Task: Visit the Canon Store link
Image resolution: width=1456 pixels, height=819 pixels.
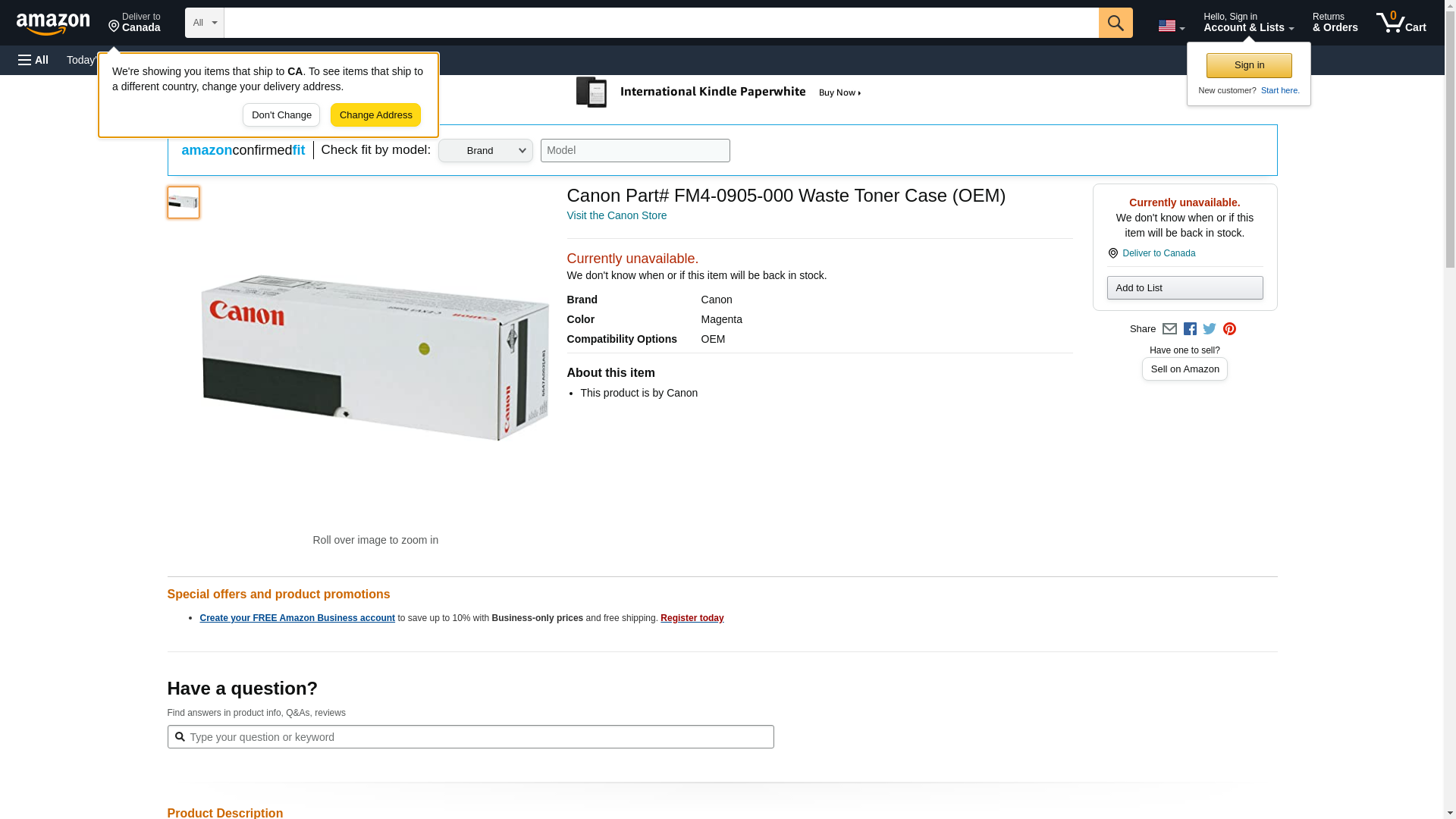Action: coord(617,216)
